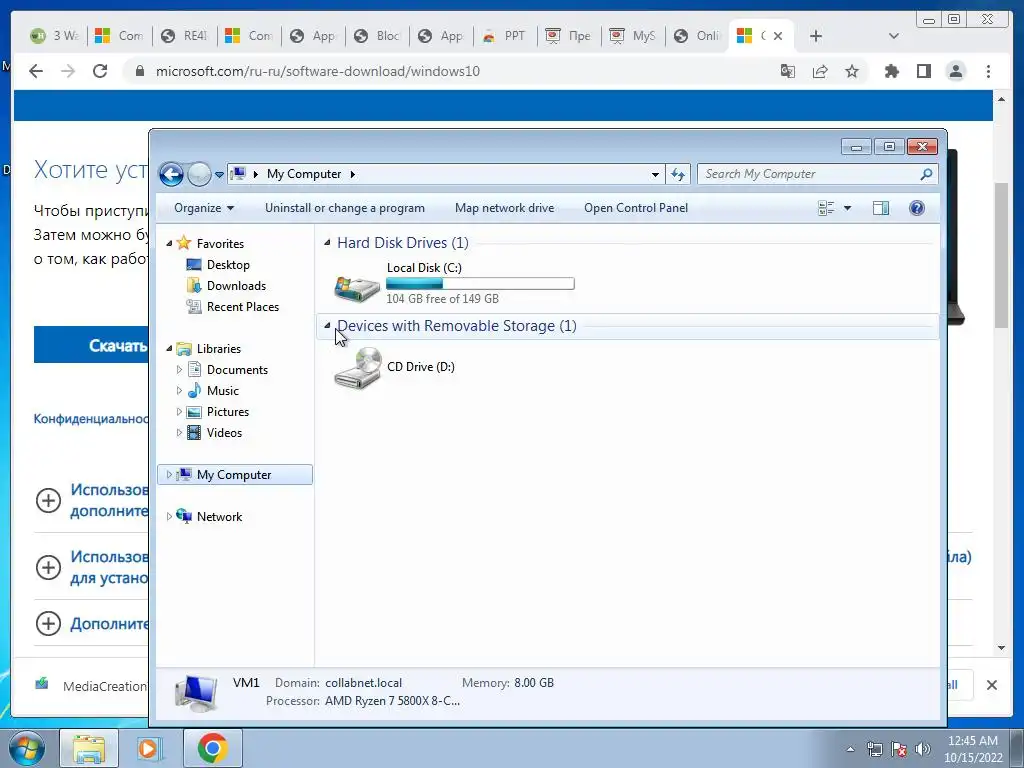Open Windows Explorer from the taskbar

tap(89, 748)
